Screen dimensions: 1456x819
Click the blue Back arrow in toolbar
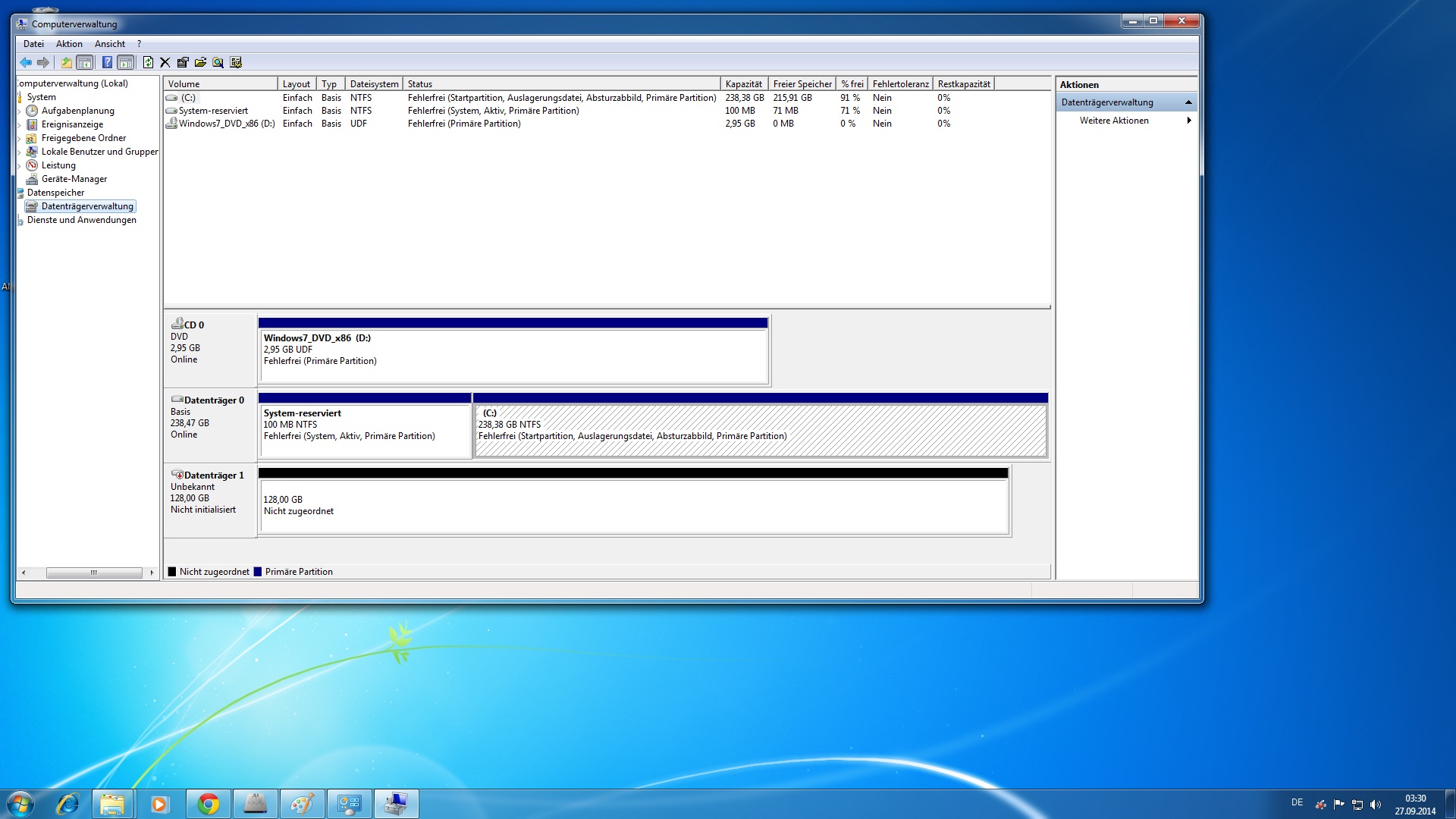point(26,62)
